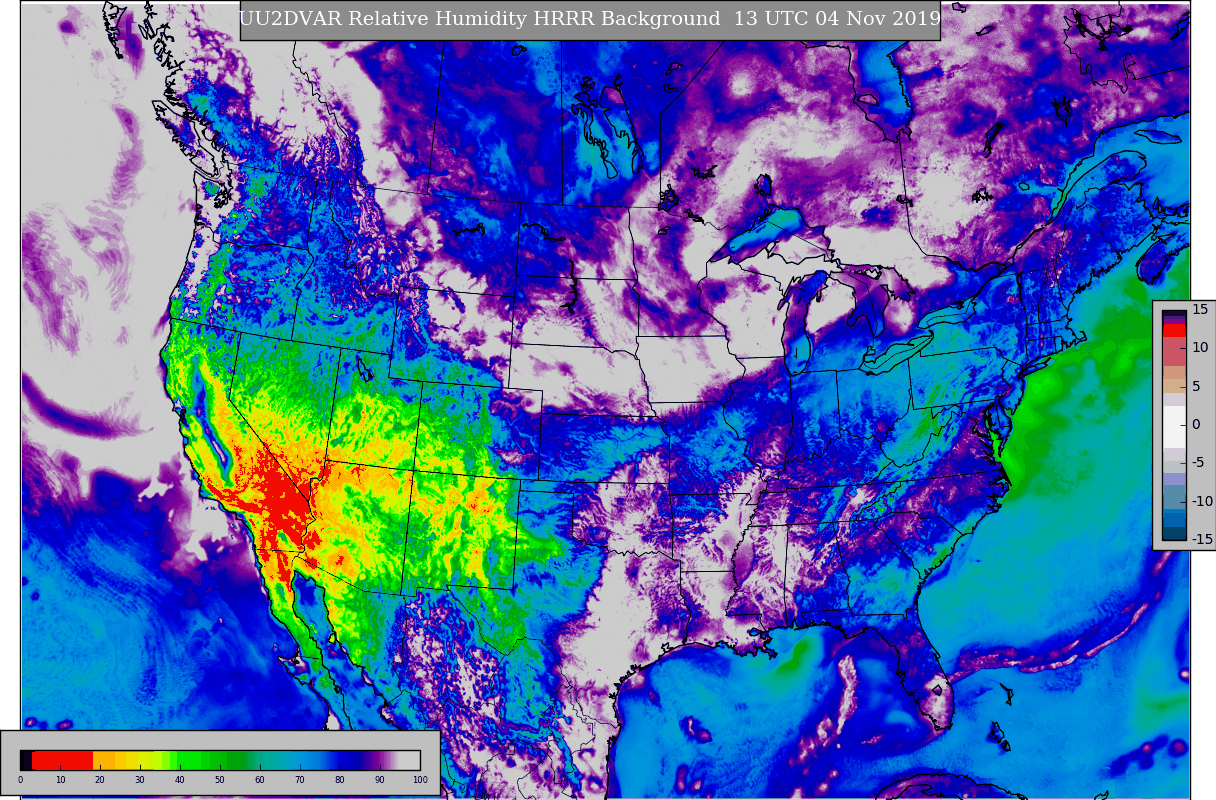The height and width of the screenshot is (800, 1216).
Task: Click the '0' label on humidity colorbar
Action: click(20, 780)
